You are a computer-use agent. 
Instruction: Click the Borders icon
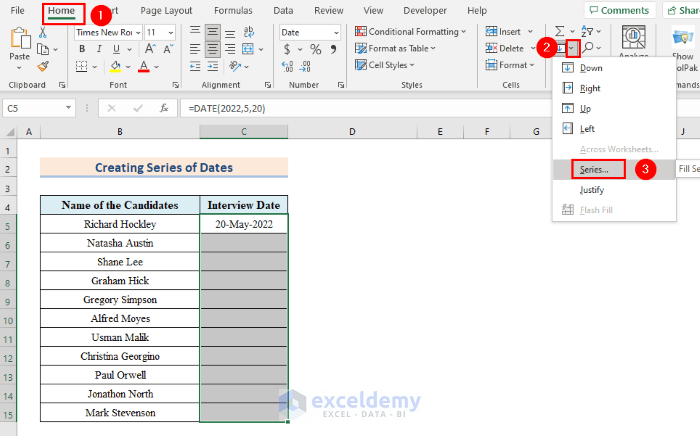click(x=81, y=66)
